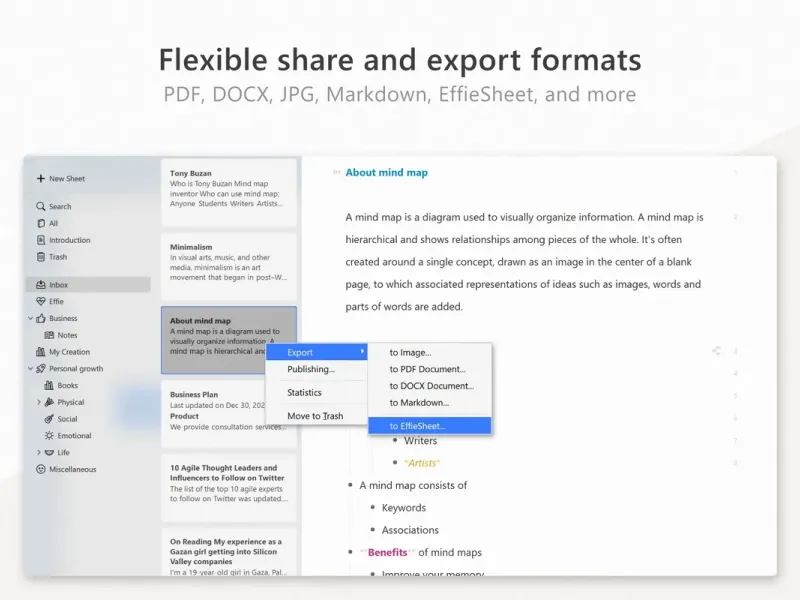The height and width of the screenshot is (600, 800).
Task: Click the Search label in sidebar
Action: click(60, 207)
